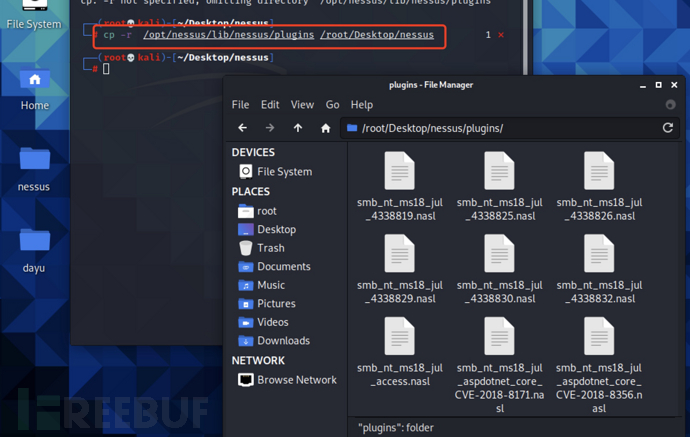Image resolution: width=690 pixels, height=437 pixels.
Task: Click the status bar text "plugins": folder
Action: [x=396, y=428]
